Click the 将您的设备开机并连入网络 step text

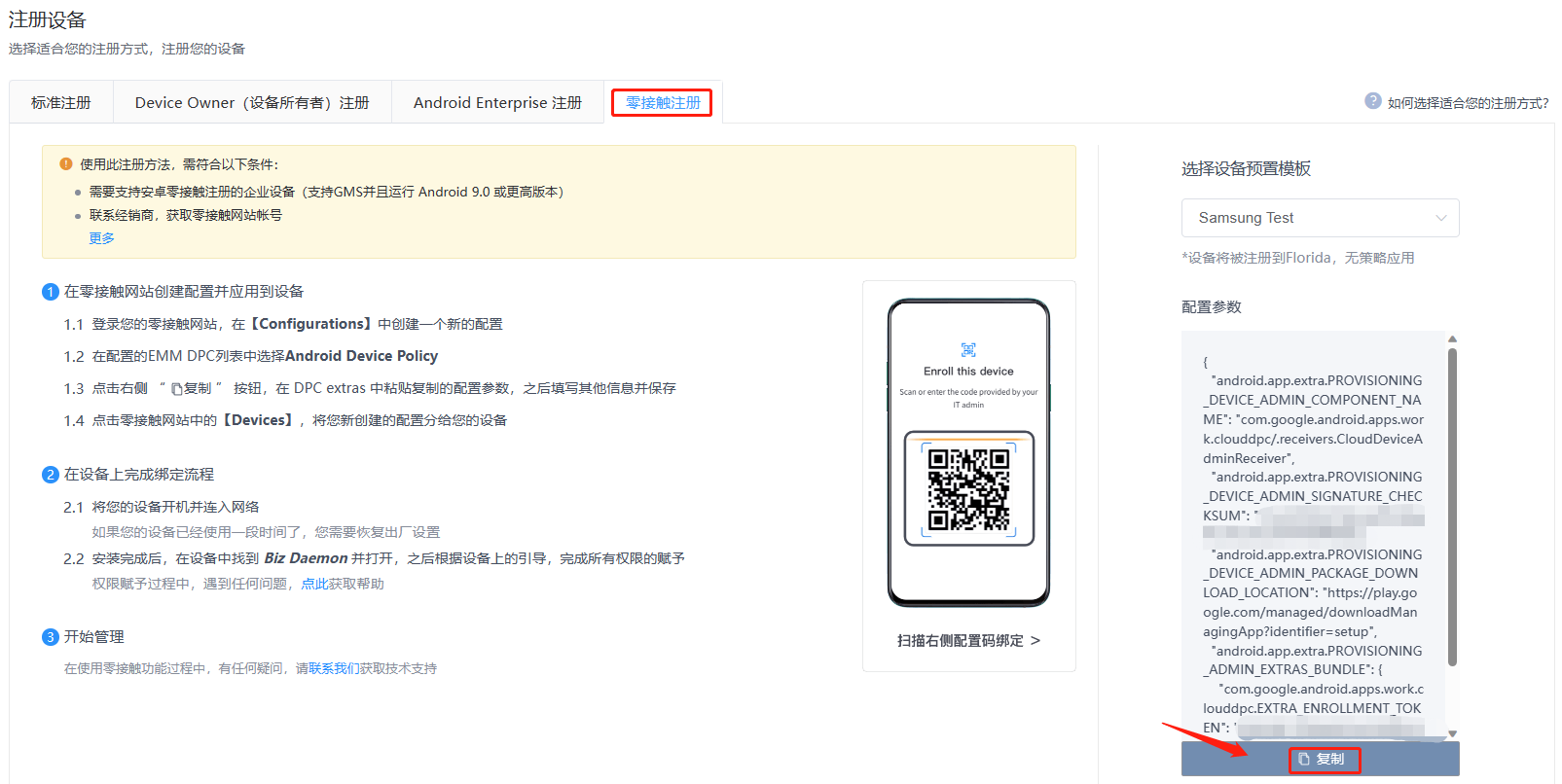[x=175, y=507]
